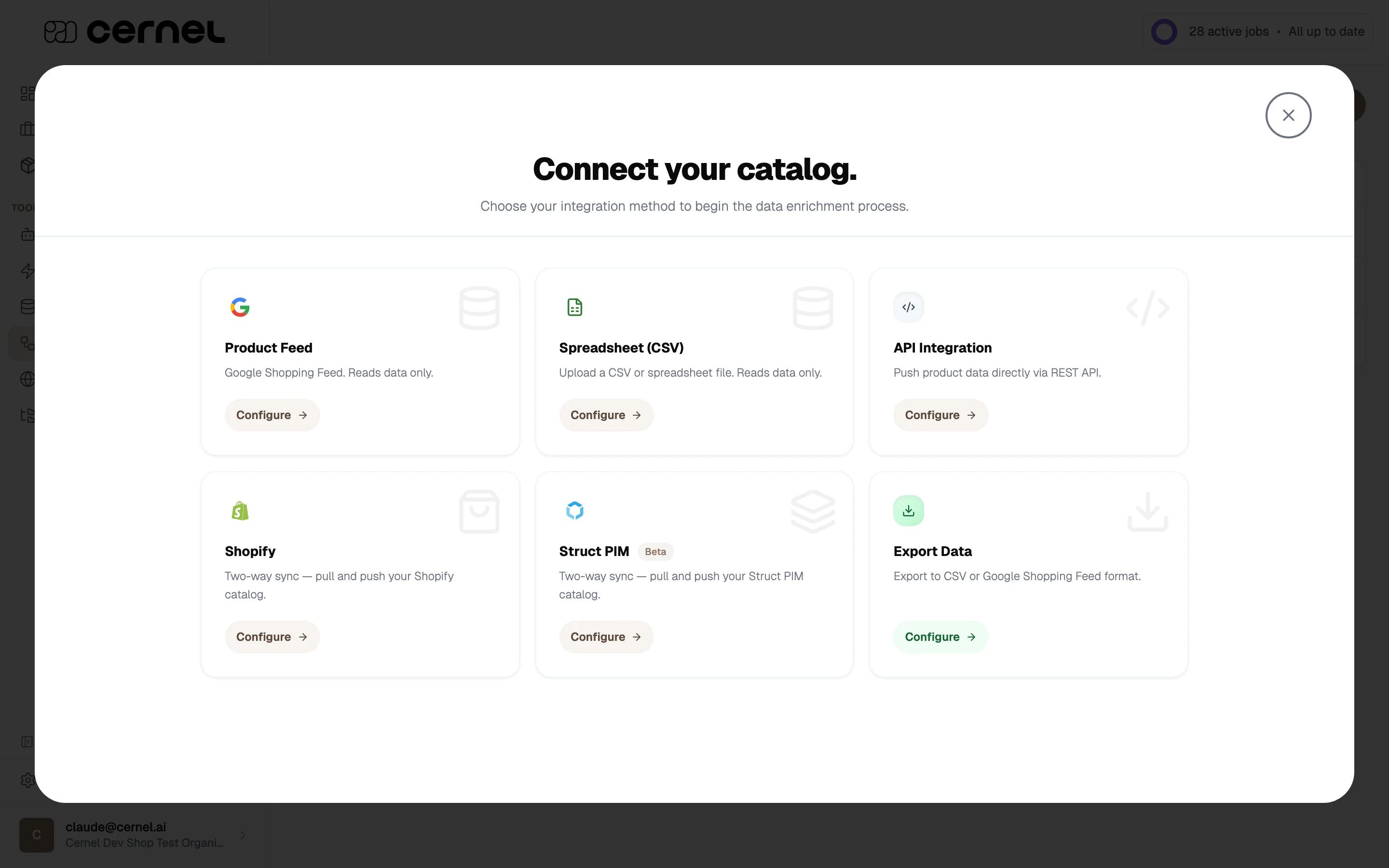The height and width of the screenshot is (868, 1389).
Task: Configure the Struct PIM integration
Action: coord(606,637)
